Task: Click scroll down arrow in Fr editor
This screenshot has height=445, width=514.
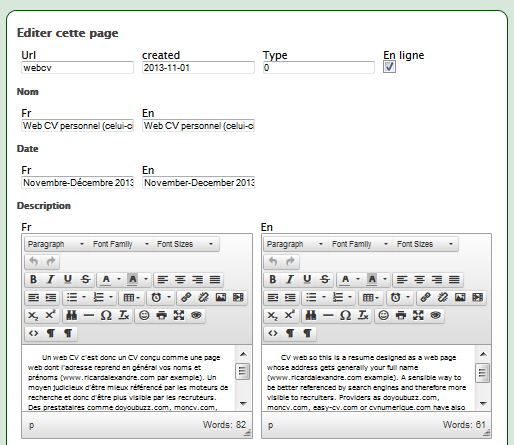Action: [243, 403]
